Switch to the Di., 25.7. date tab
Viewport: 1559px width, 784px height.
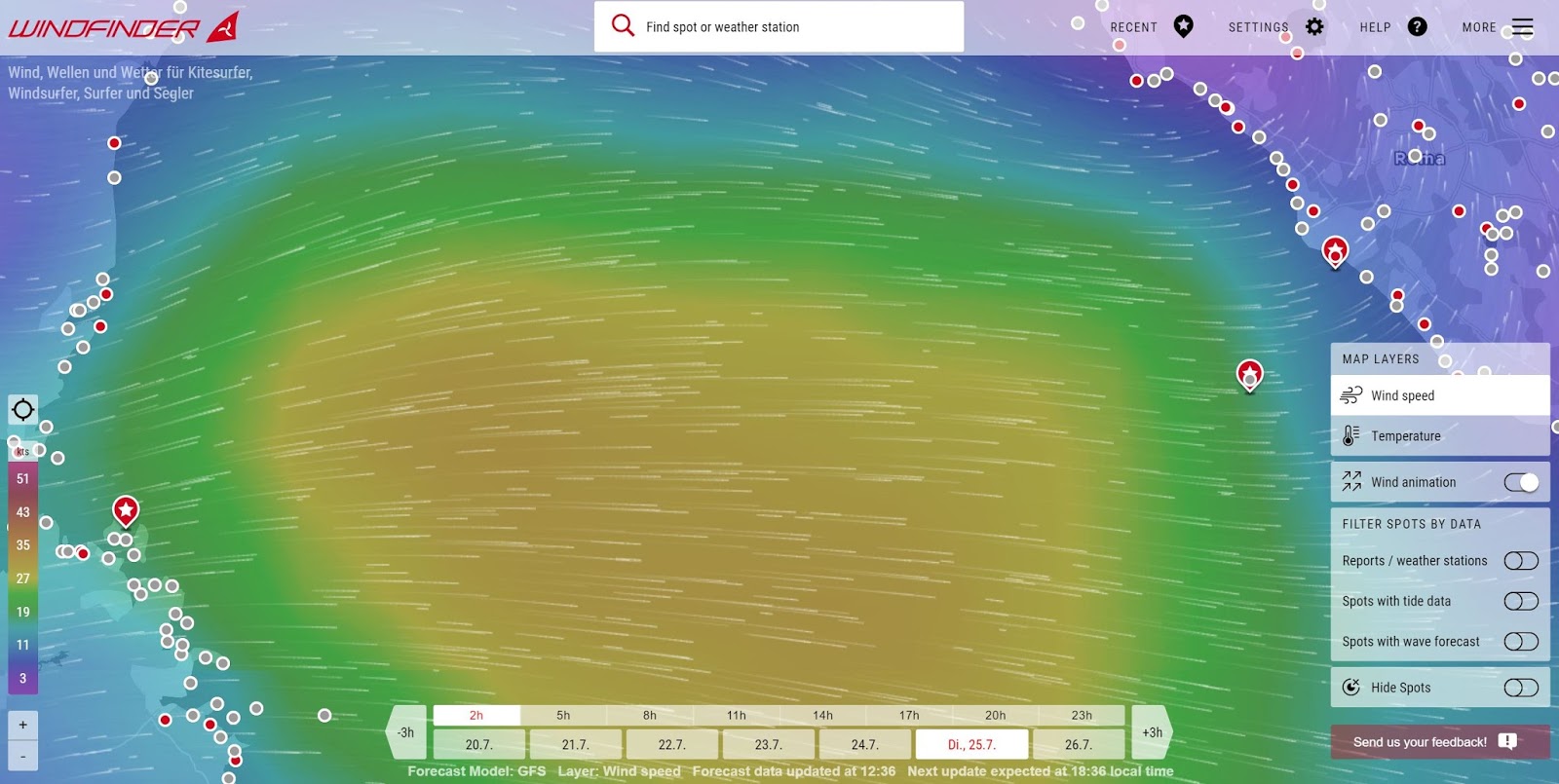[x=971, y=744]
